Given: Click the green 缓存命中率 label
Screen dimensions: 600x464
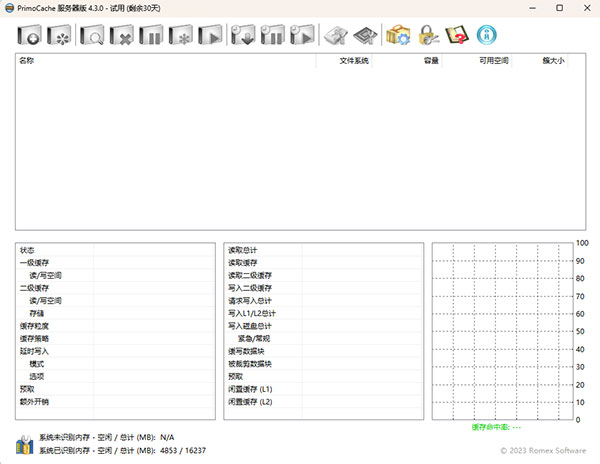Looking at the screenshot, I should [496, 427].
